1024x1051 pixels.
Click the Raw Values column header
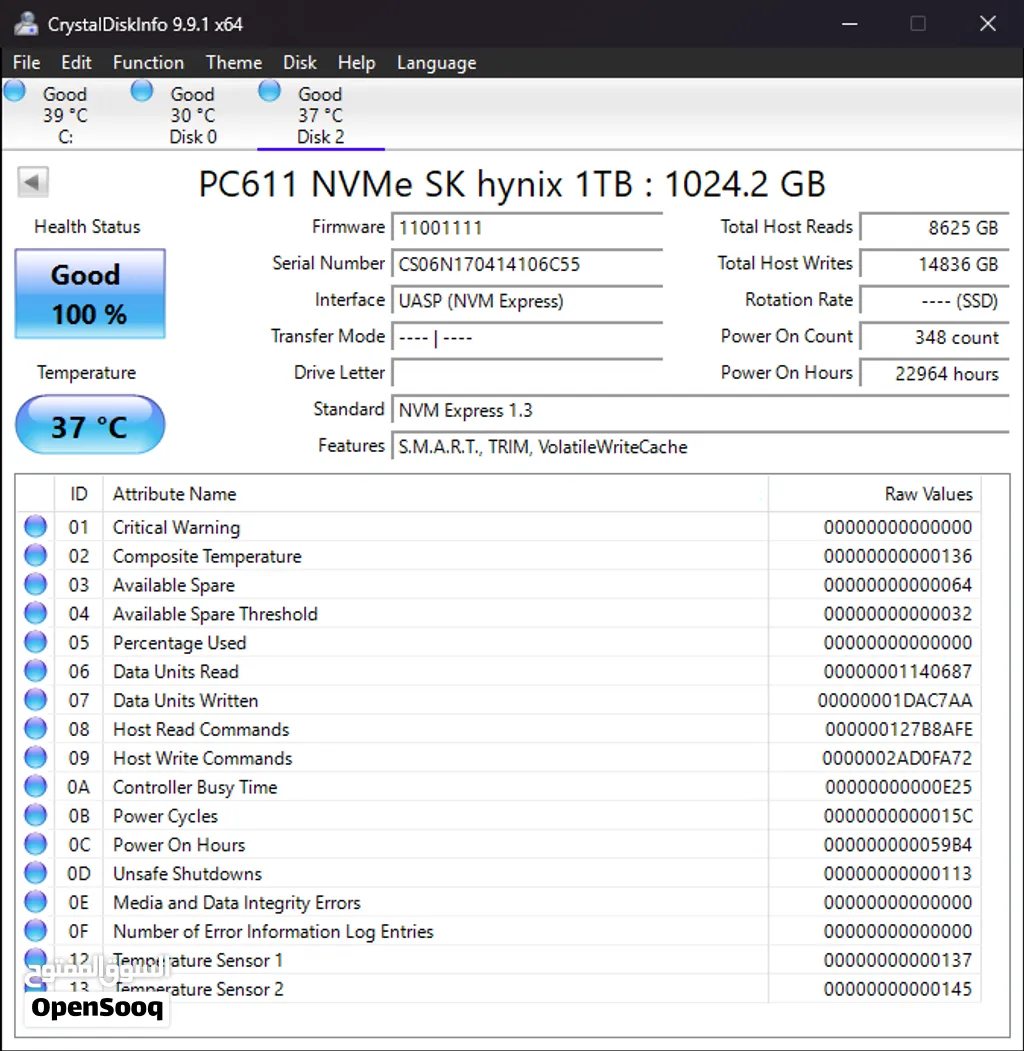pyautogui.click(x=875, y=494)
